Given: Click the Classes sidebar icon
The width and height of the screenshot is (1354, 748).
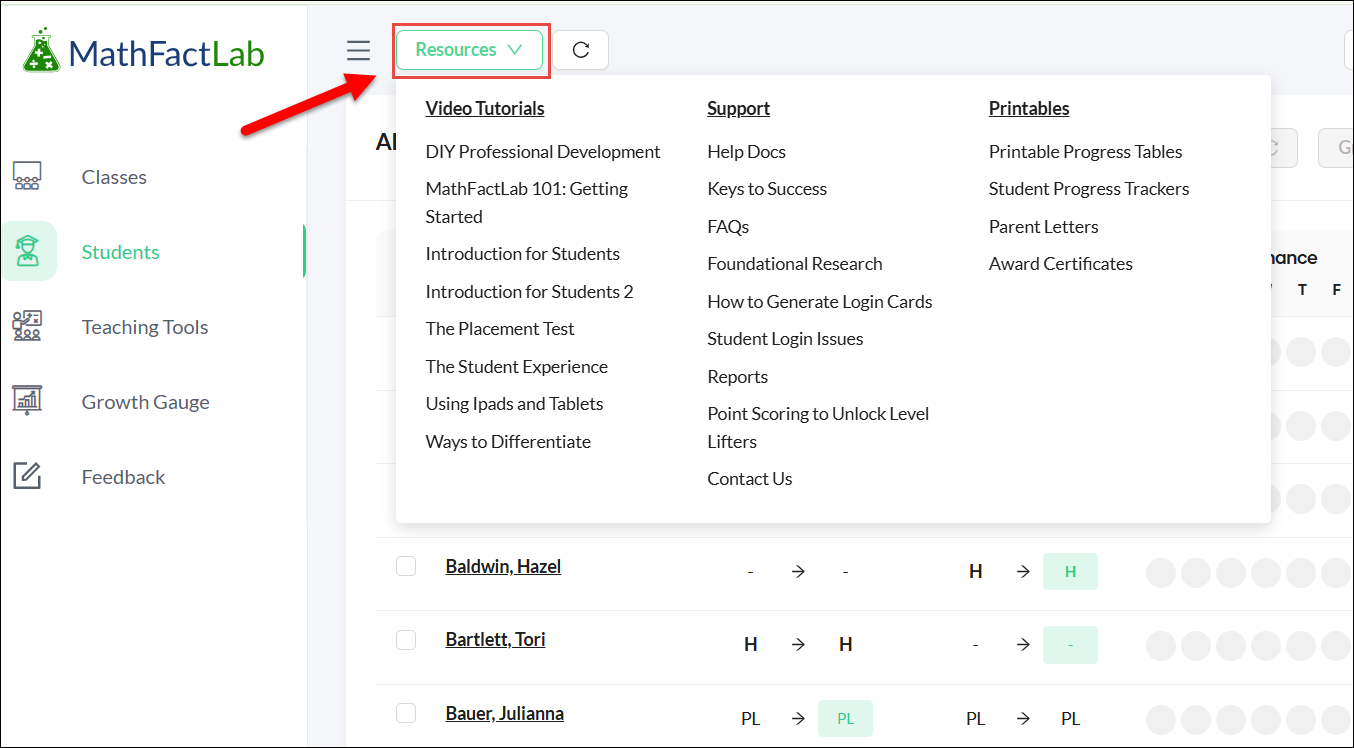Looking at the screenshot, I should tap(27, 177).
